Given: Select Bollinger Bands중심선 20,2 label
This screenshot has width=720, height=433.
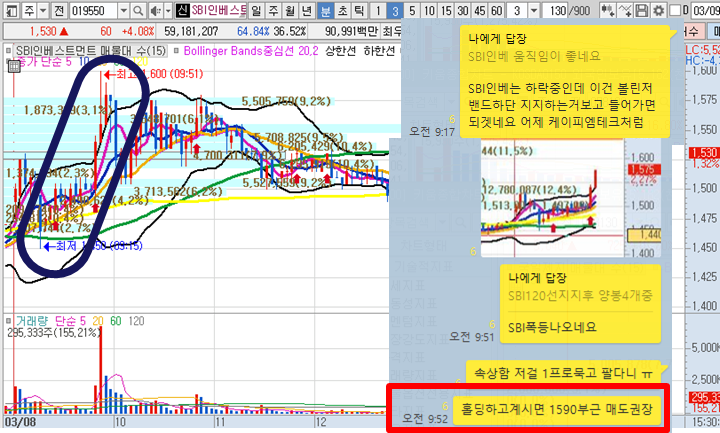Looking at the screenshot, I should coord(251,51).
